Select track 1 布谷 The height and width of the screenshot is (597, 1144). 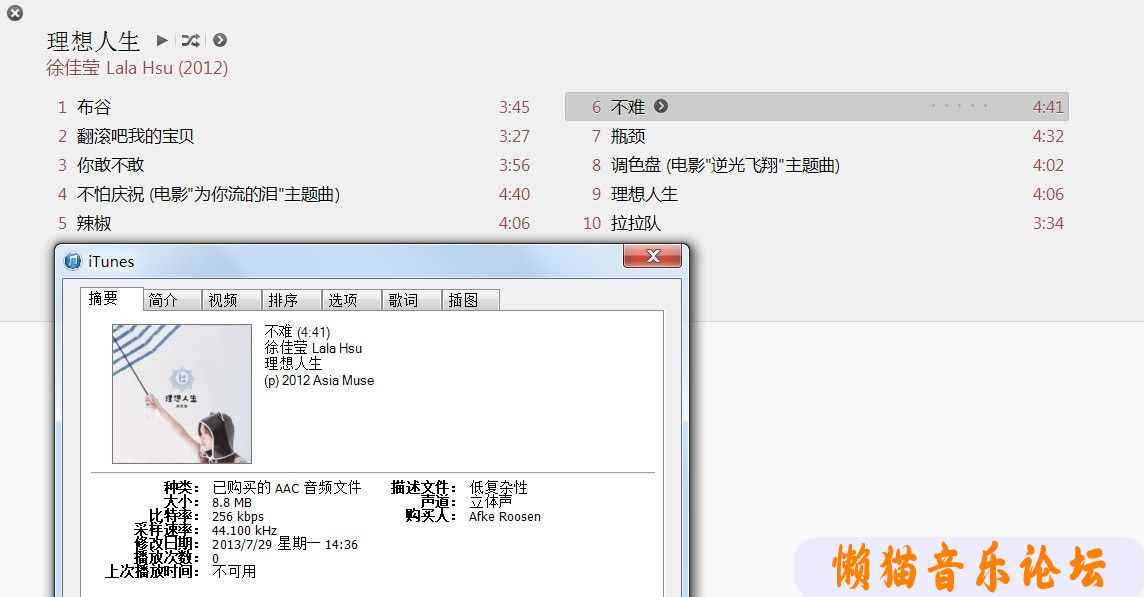pyautogui.click(x=294, y=107)
